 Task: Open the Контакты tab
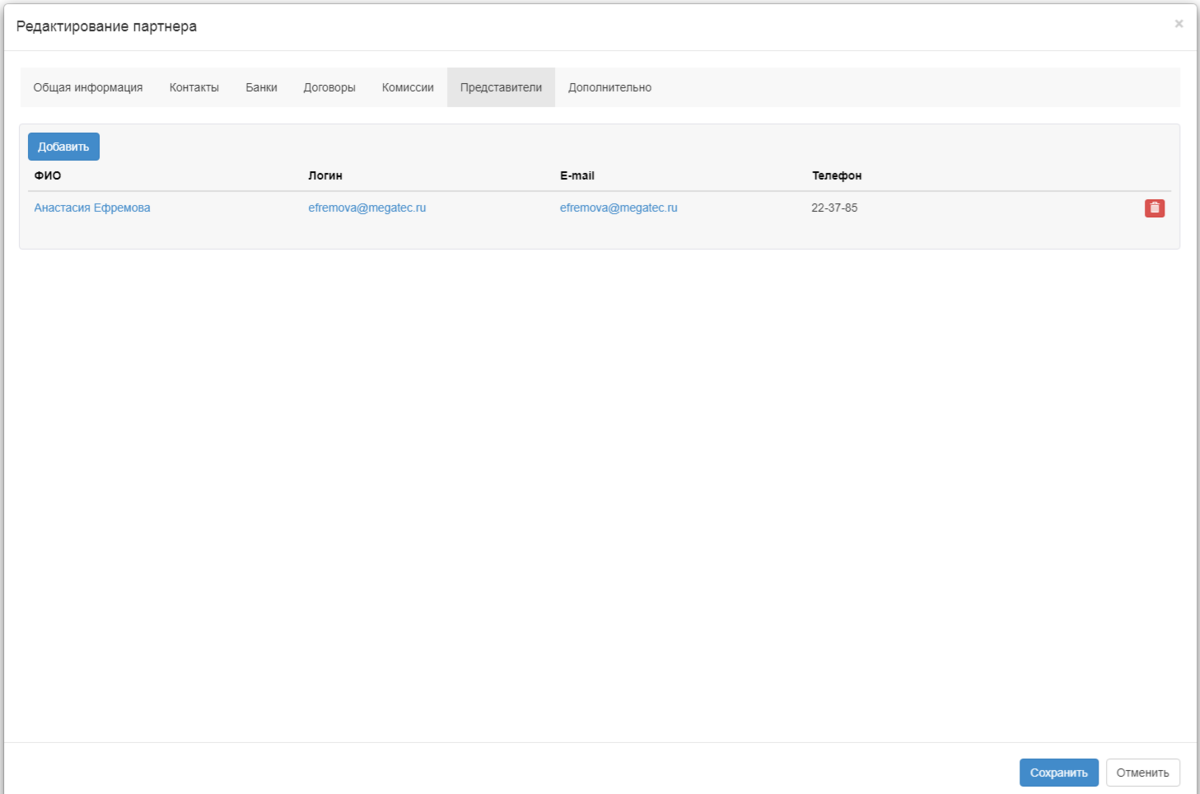pos(194,87)
